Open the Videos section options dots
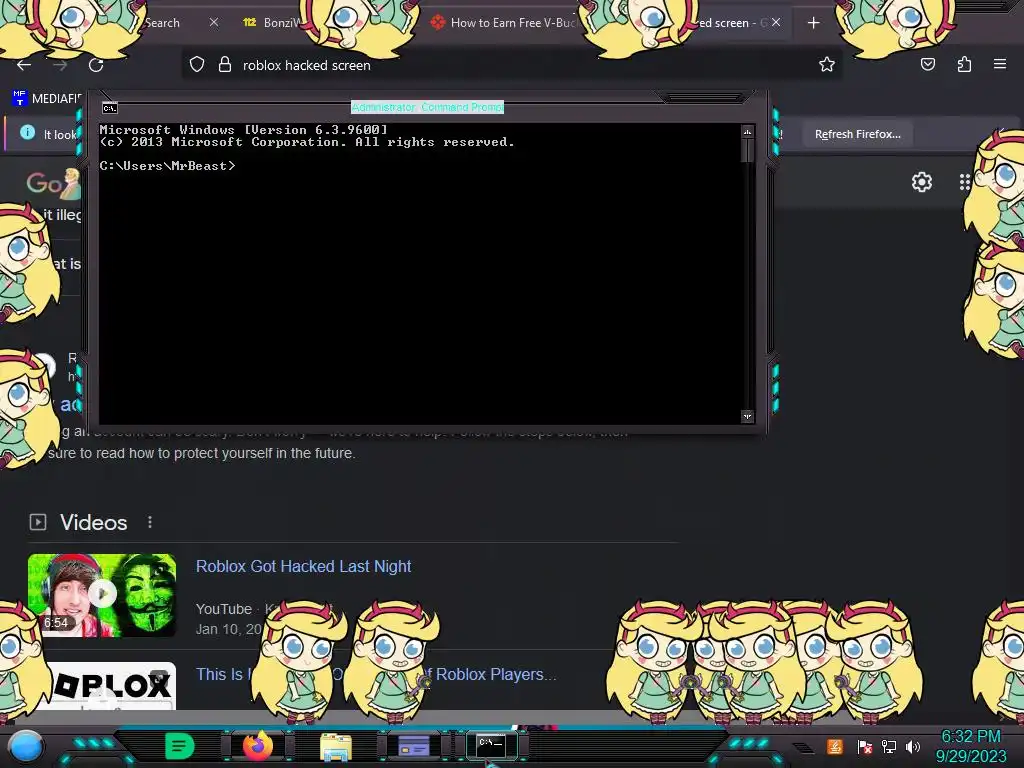The height and width of the screenshot is (768, 1024). tap(150, 522)
